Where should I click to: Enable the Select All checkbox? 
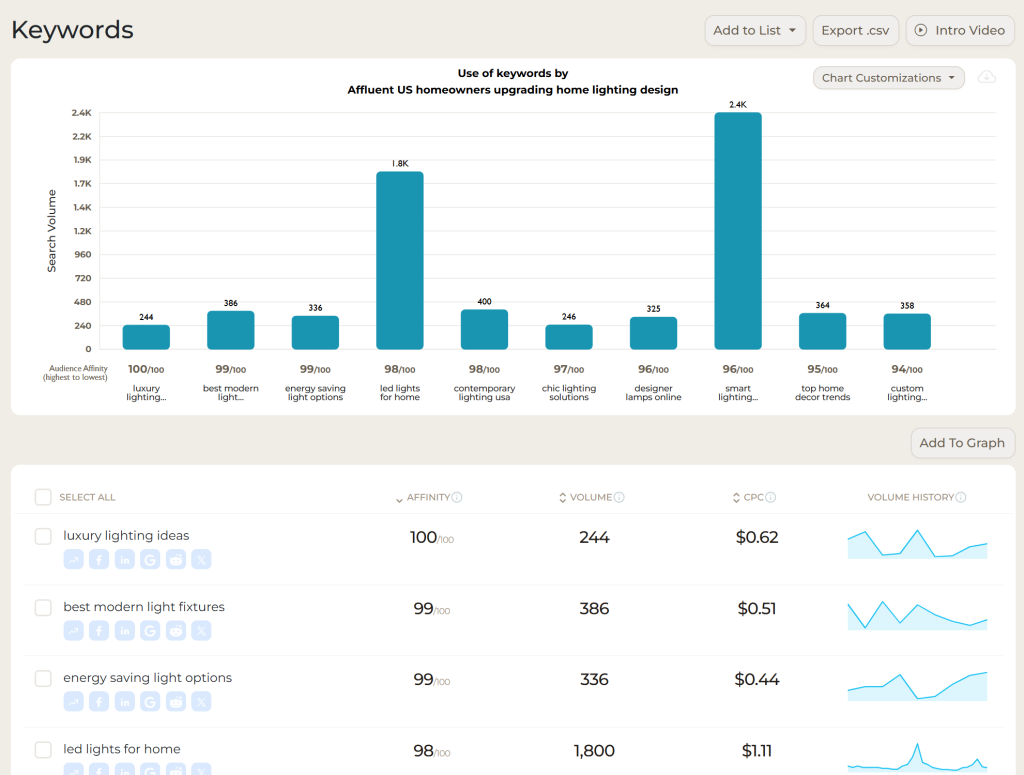(x=43, y=496)
